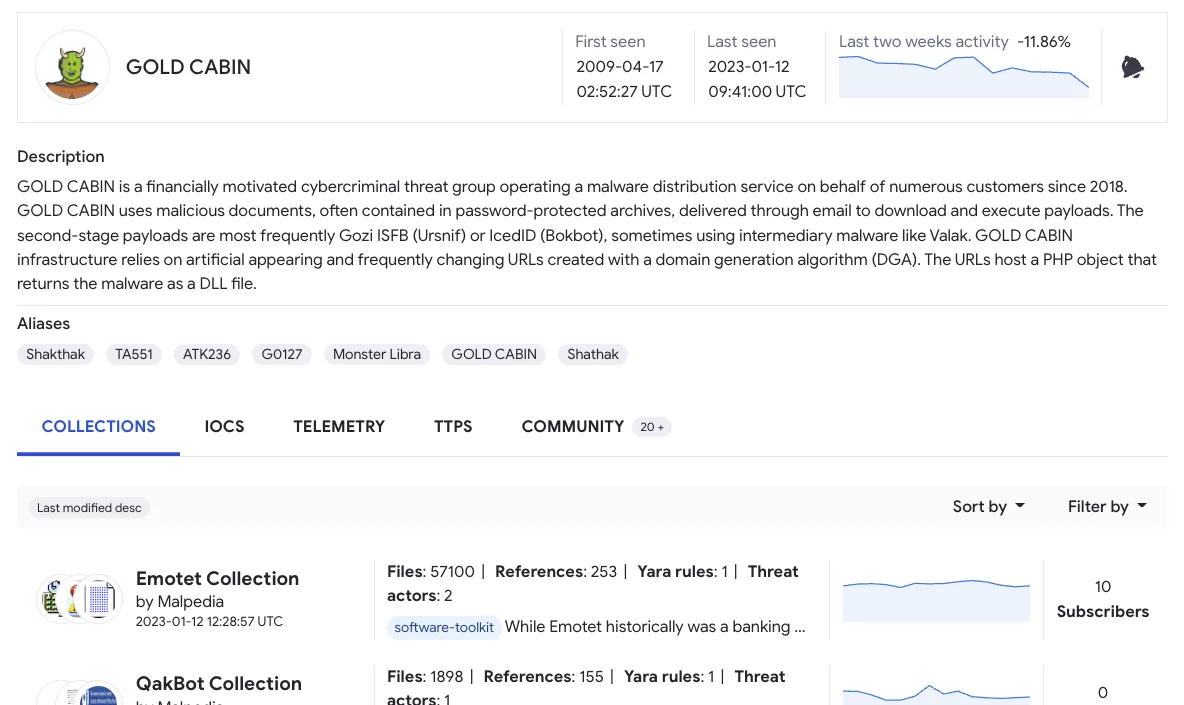This screenshot has height=705, width=1184.
Task: Open the QakBot Collection title link
Action: click(218, 683)
